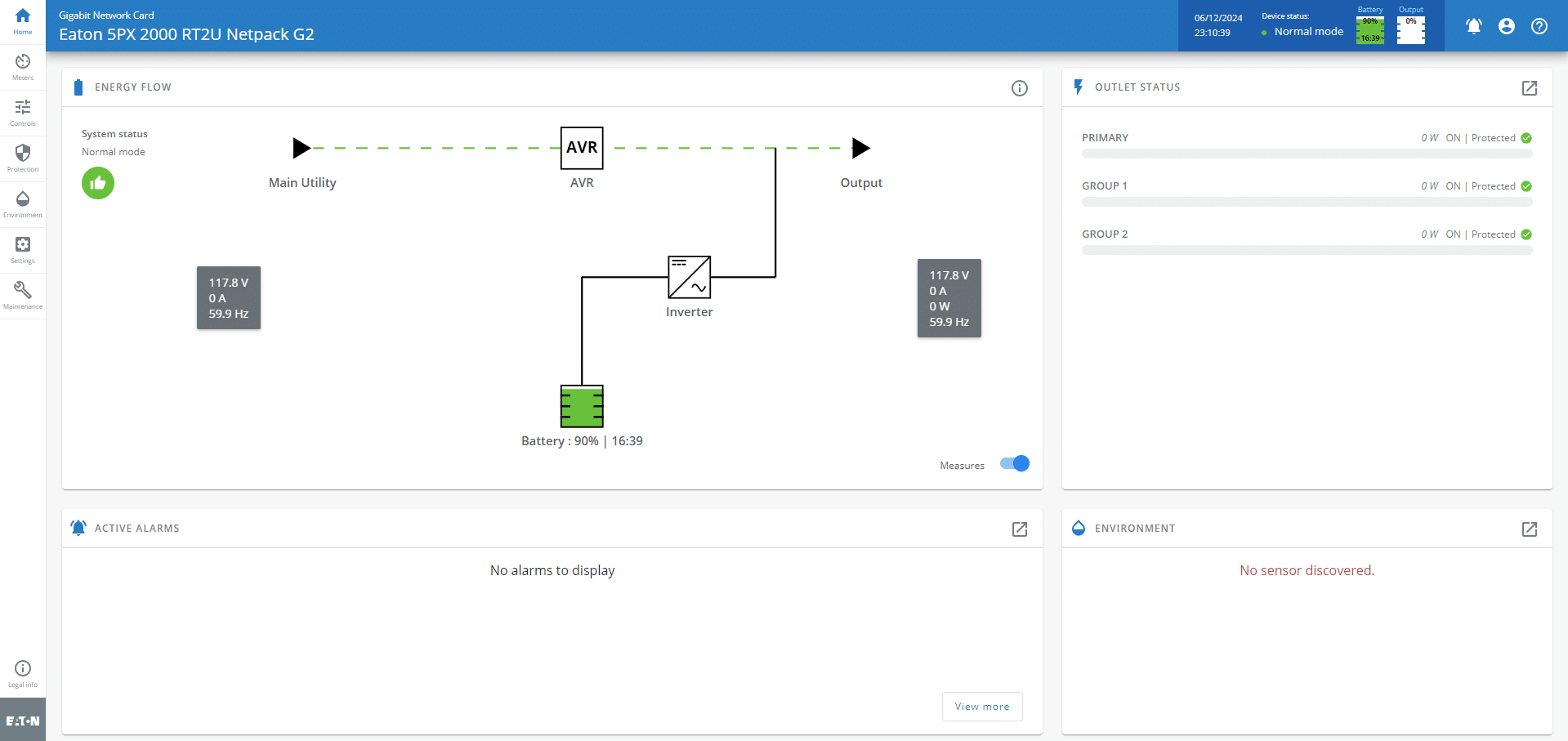Click the PRIMARY outlet label
Screen dimensions: 1568x741
[1105, 138]
